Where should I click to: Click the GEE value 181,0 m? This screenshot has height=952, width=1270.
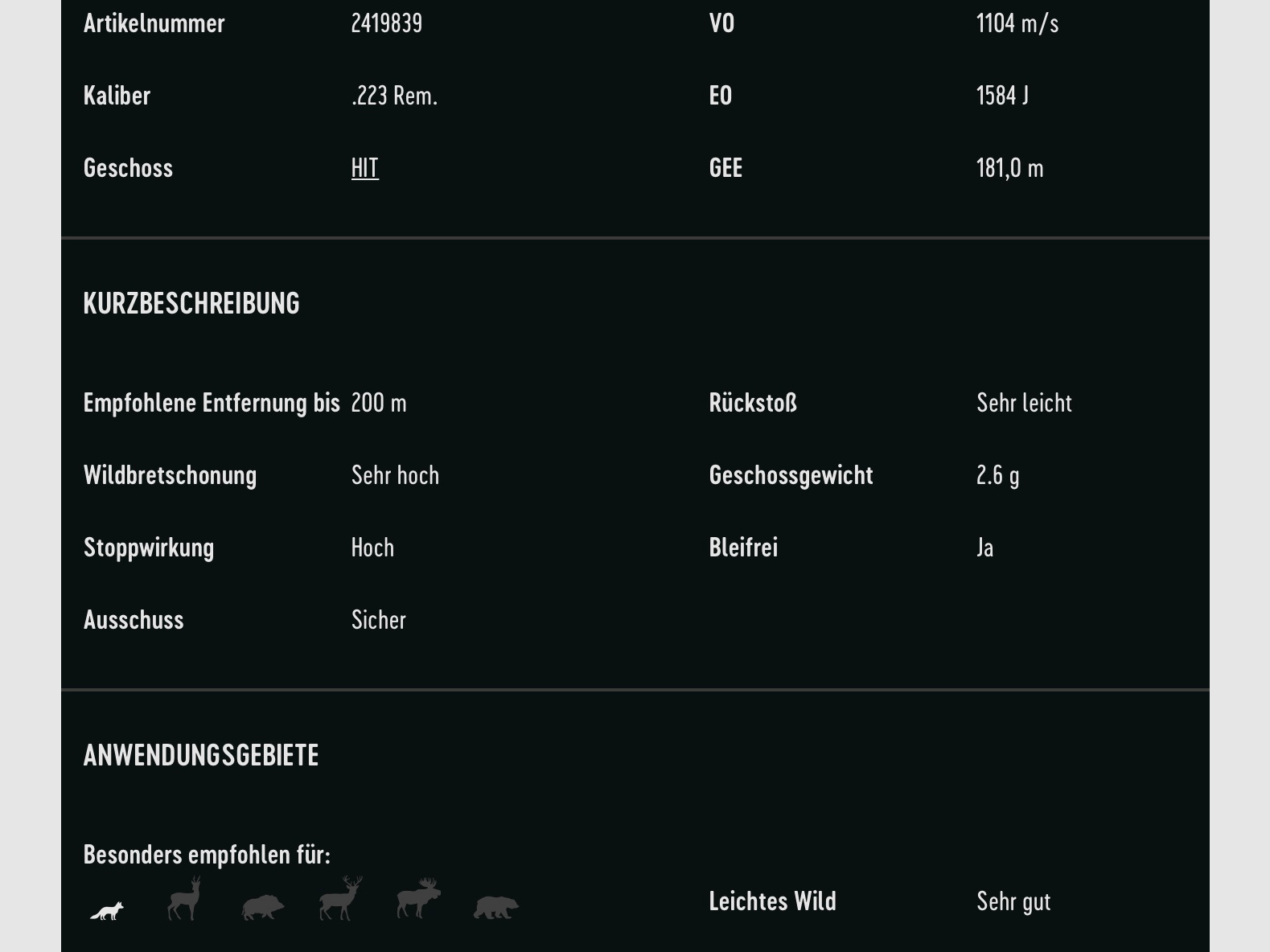tap(1009, 168)
